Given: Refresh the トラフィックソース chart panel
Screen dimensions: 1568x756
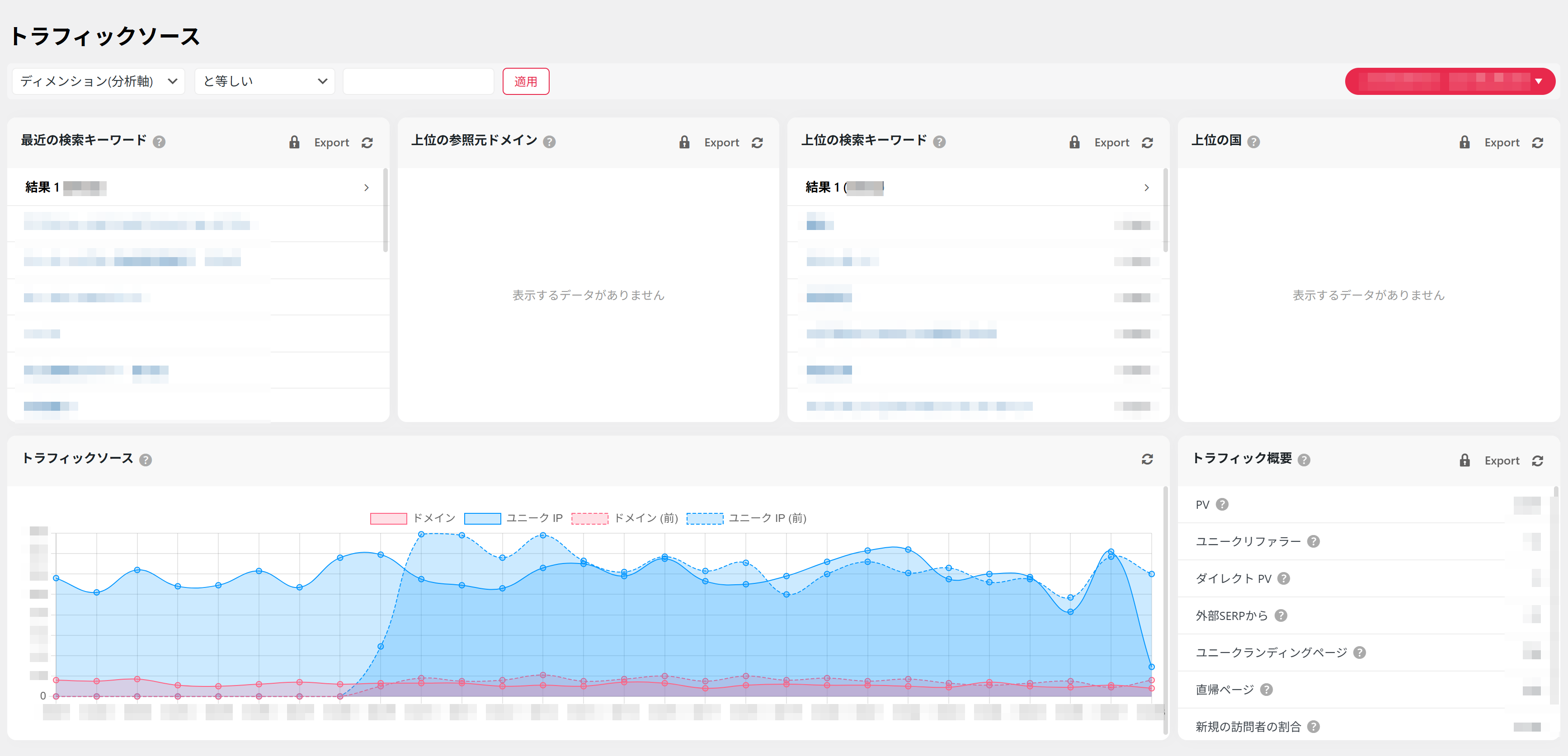Looking at the screenshot, I should tap(1147, 459).
